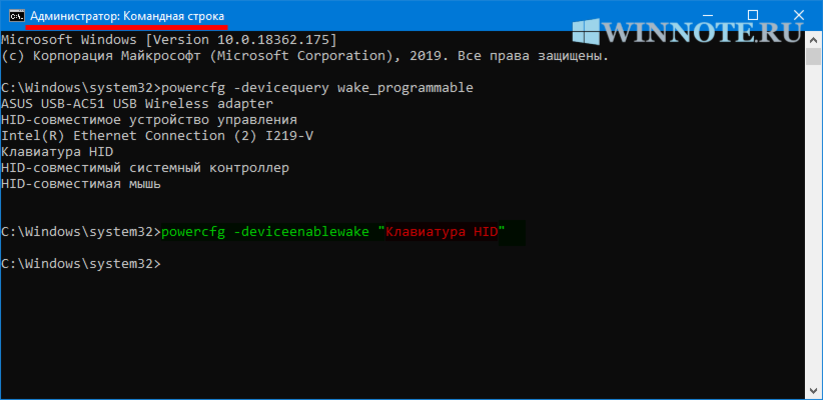Click the vertical scrollbar thumb

click(x=815, y=56)
